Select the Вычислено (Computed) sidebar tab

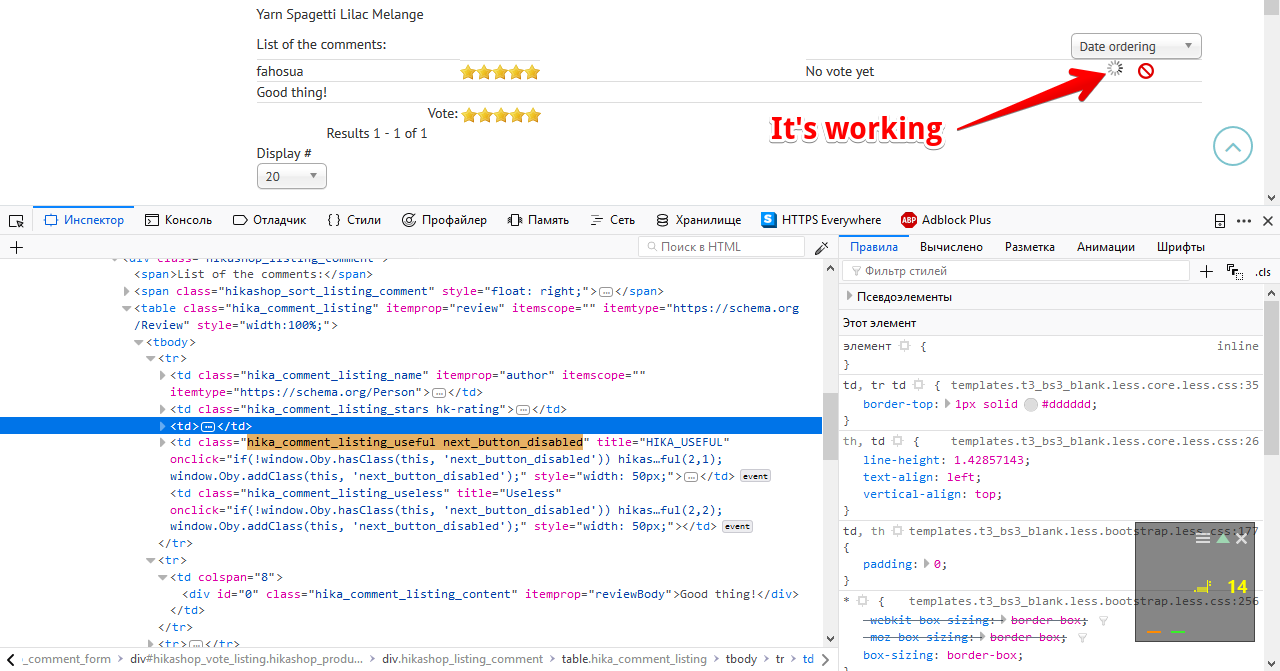point(951,247)
